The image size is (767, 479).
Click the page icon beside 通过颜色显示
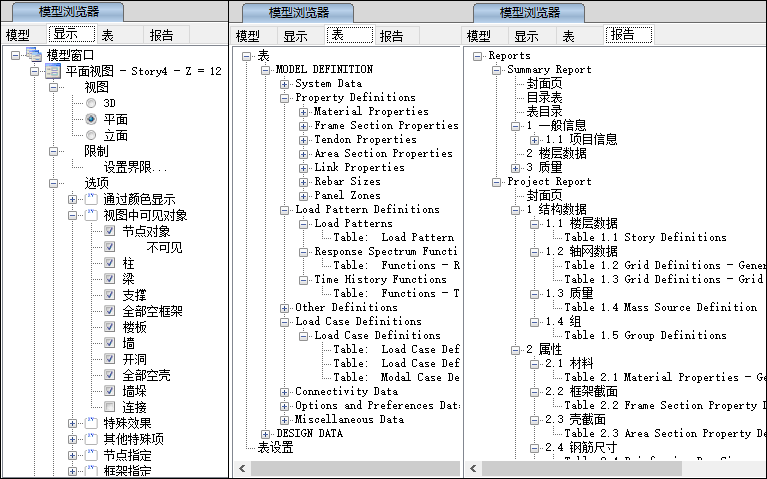pyautogui.click(x=92, y=200)
